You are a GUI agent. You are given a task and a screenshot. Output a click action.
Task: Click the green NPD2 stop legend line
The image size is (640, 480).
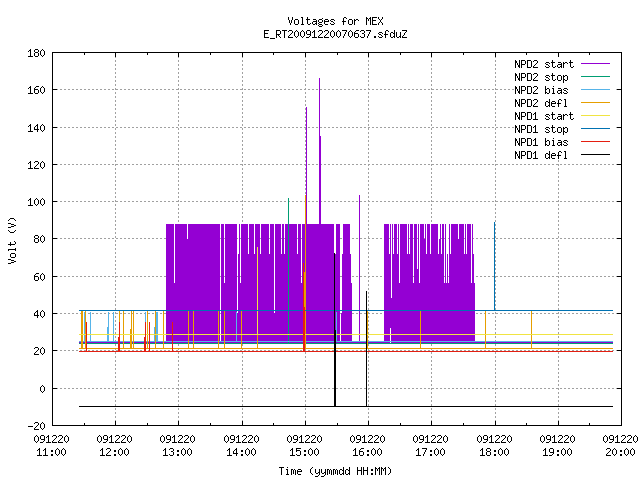(596, 76)
